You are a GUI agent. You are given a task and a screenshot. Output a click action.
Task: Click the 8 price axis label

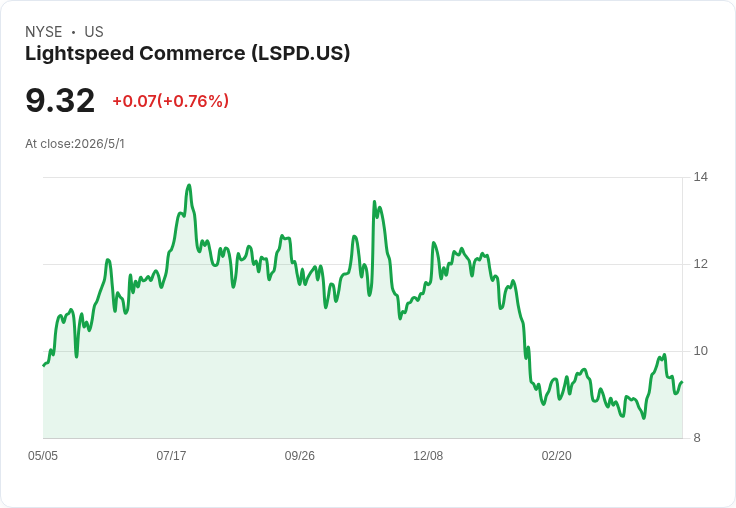[x=697, y=438]
